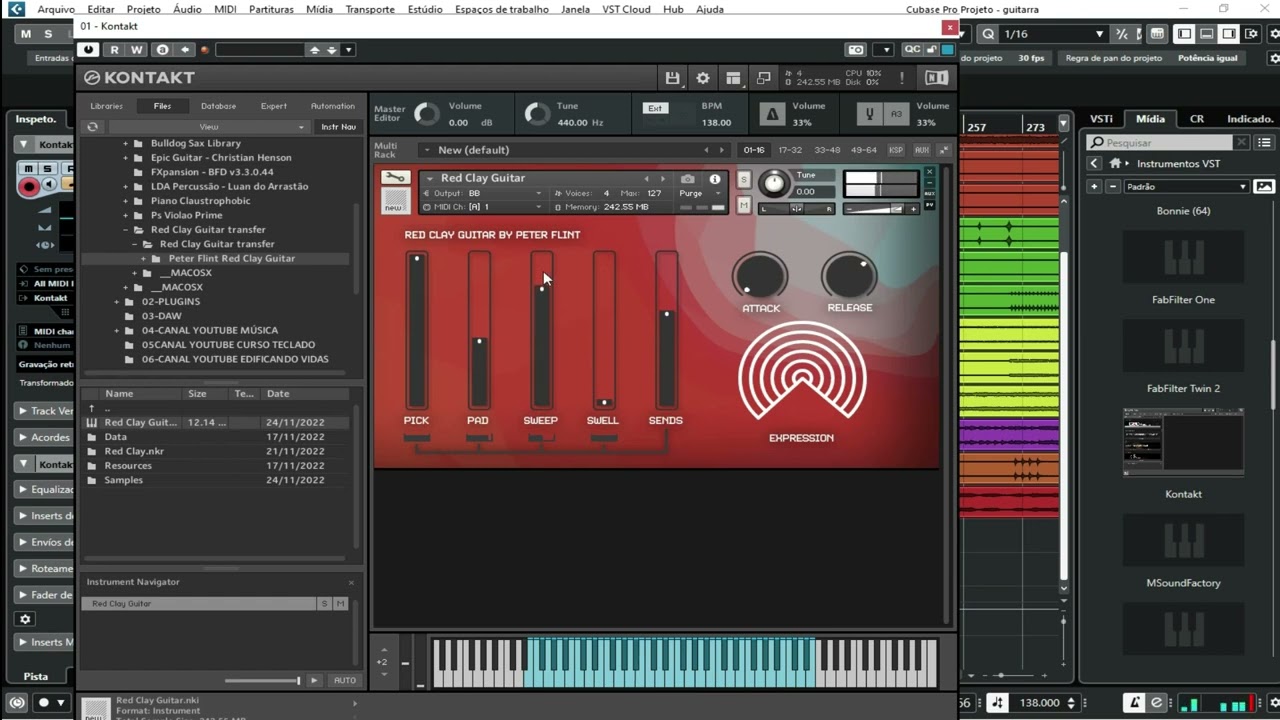The image size is (1280, 720).
Task: Click the SENDS level slider
Action: pos(666,330)
